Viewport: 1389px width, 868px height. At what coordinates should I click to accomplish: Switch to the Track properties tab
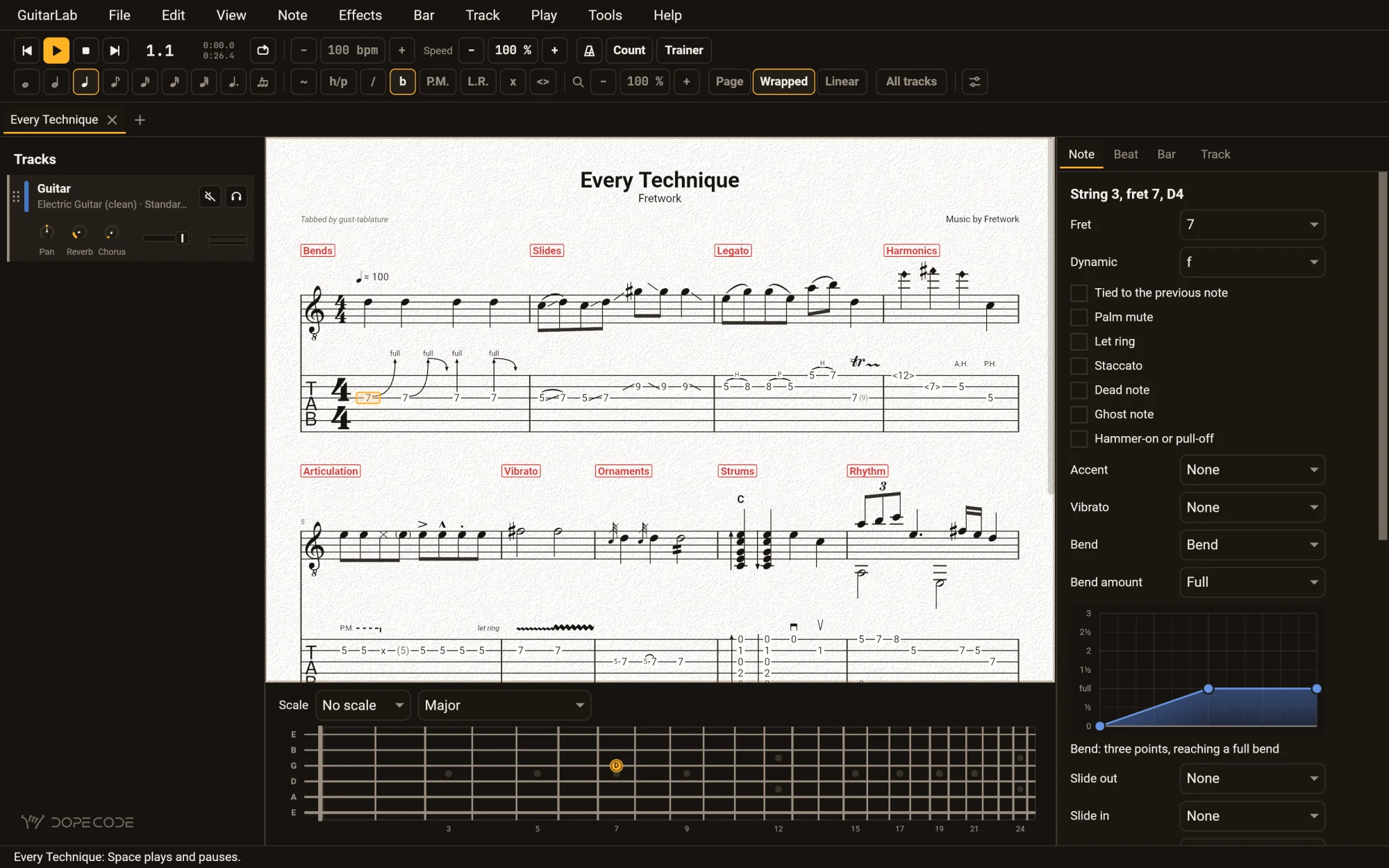tap(1215, 154)
